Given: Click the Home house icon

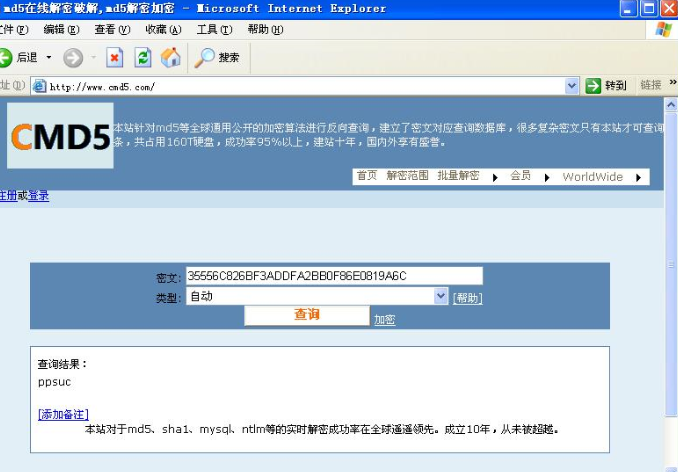Looking at the screenshot, I should click(170, 57).
